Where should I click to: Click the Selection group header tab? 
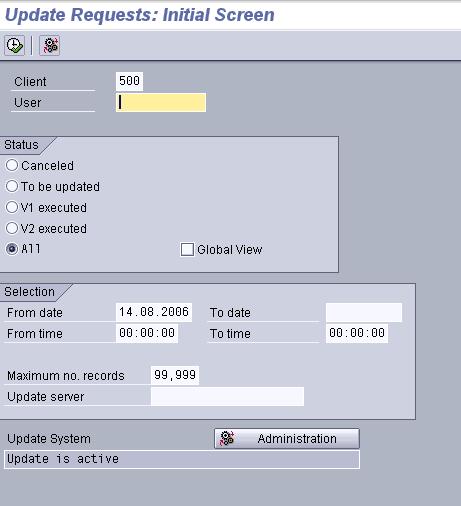pos(29,292)
